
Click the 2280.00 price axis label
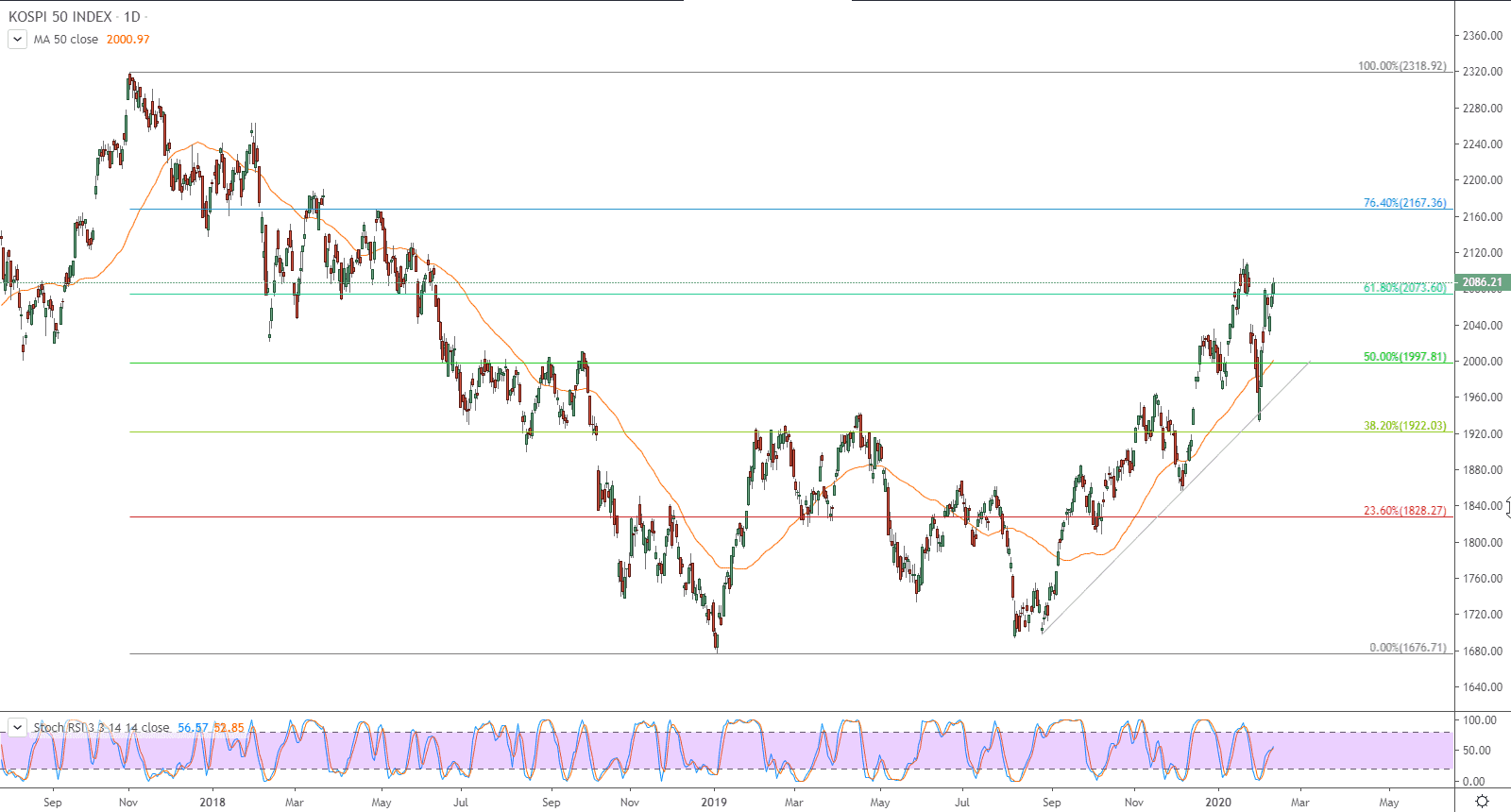tap(1482, 109)
